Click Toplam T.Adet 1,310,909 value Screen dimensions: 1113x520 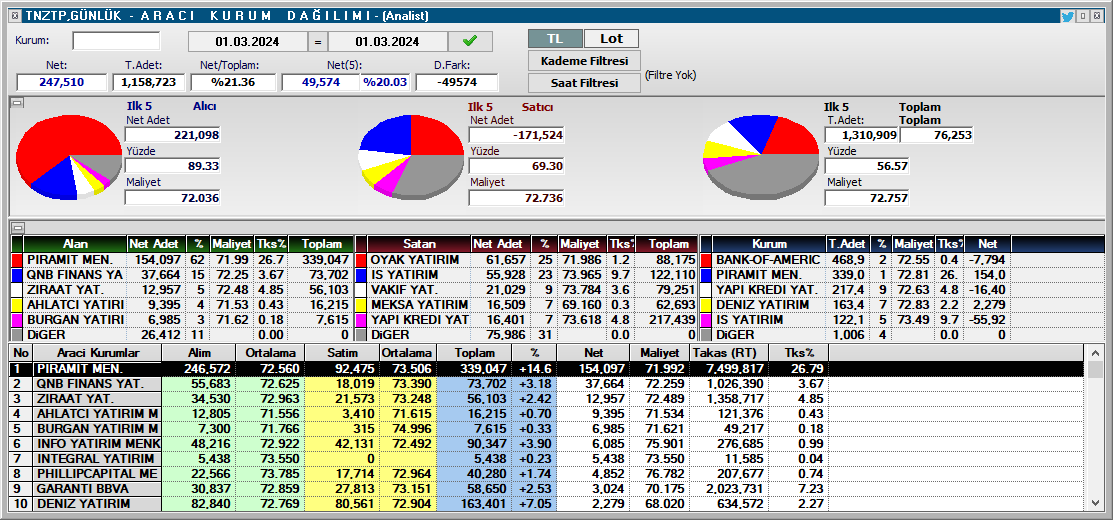click(x=861, y=135)
